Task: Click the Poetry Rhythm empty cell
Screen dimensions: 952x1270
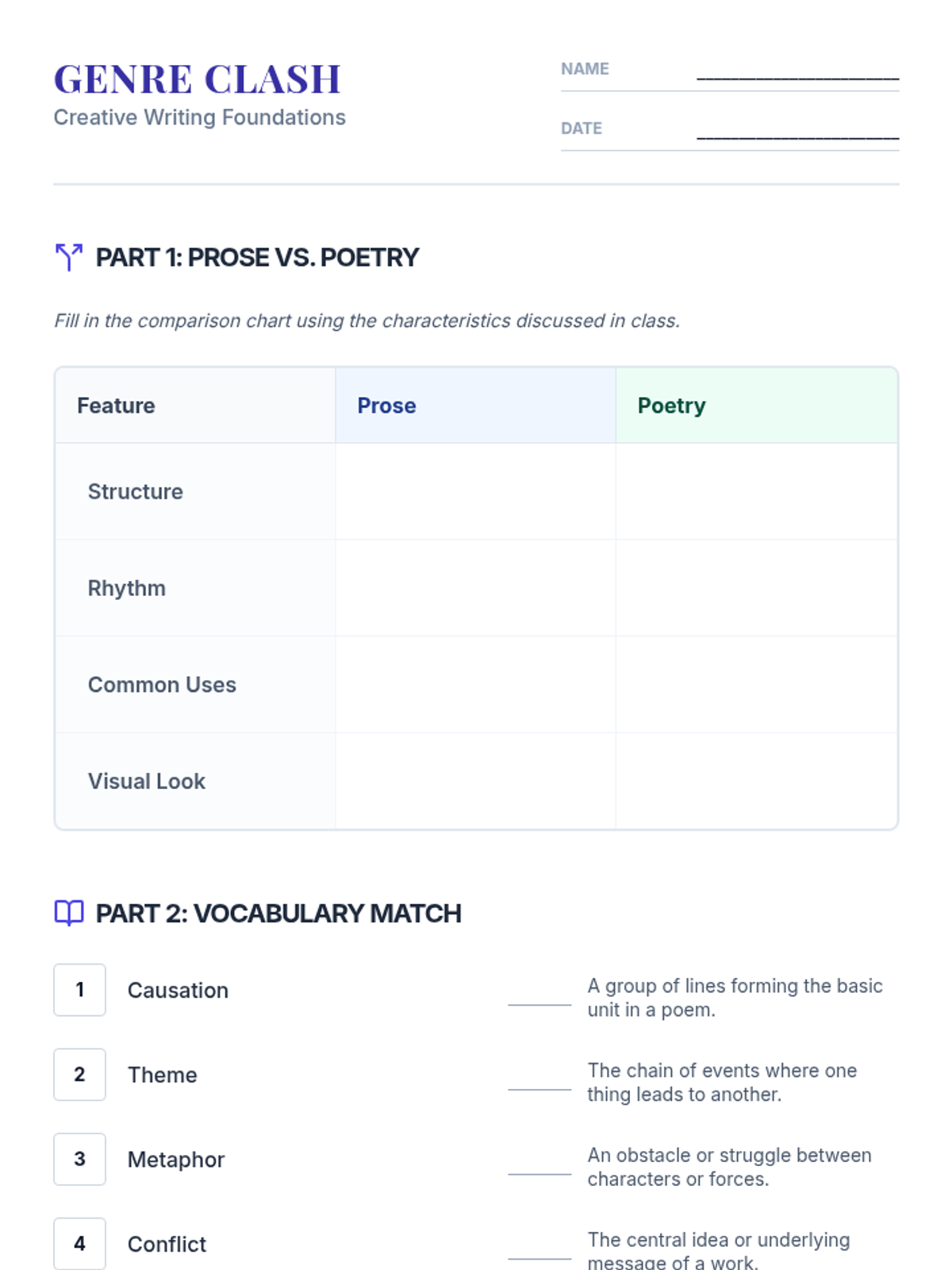Action: click(x=756, y=588)
